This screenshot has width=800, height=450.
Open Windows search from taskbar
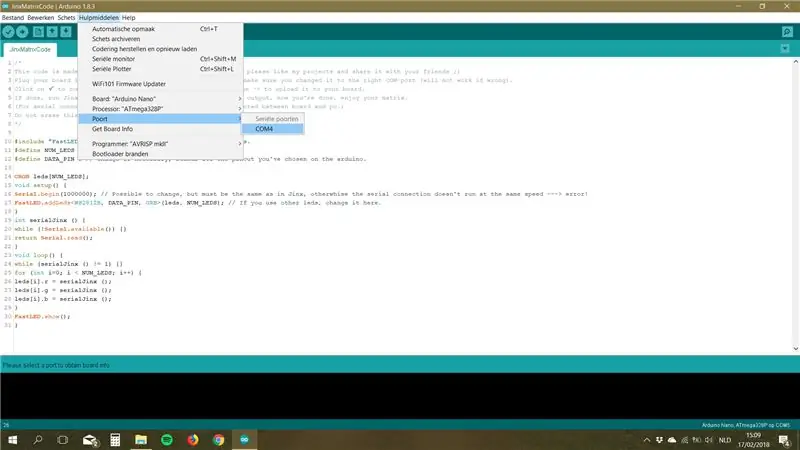point(38,440)
